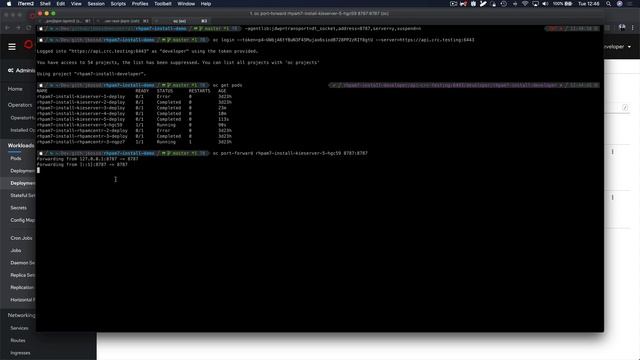This screenshot has height=360, width=640.
Task: Click the Red Hat logo in the console
Action: 28,44
